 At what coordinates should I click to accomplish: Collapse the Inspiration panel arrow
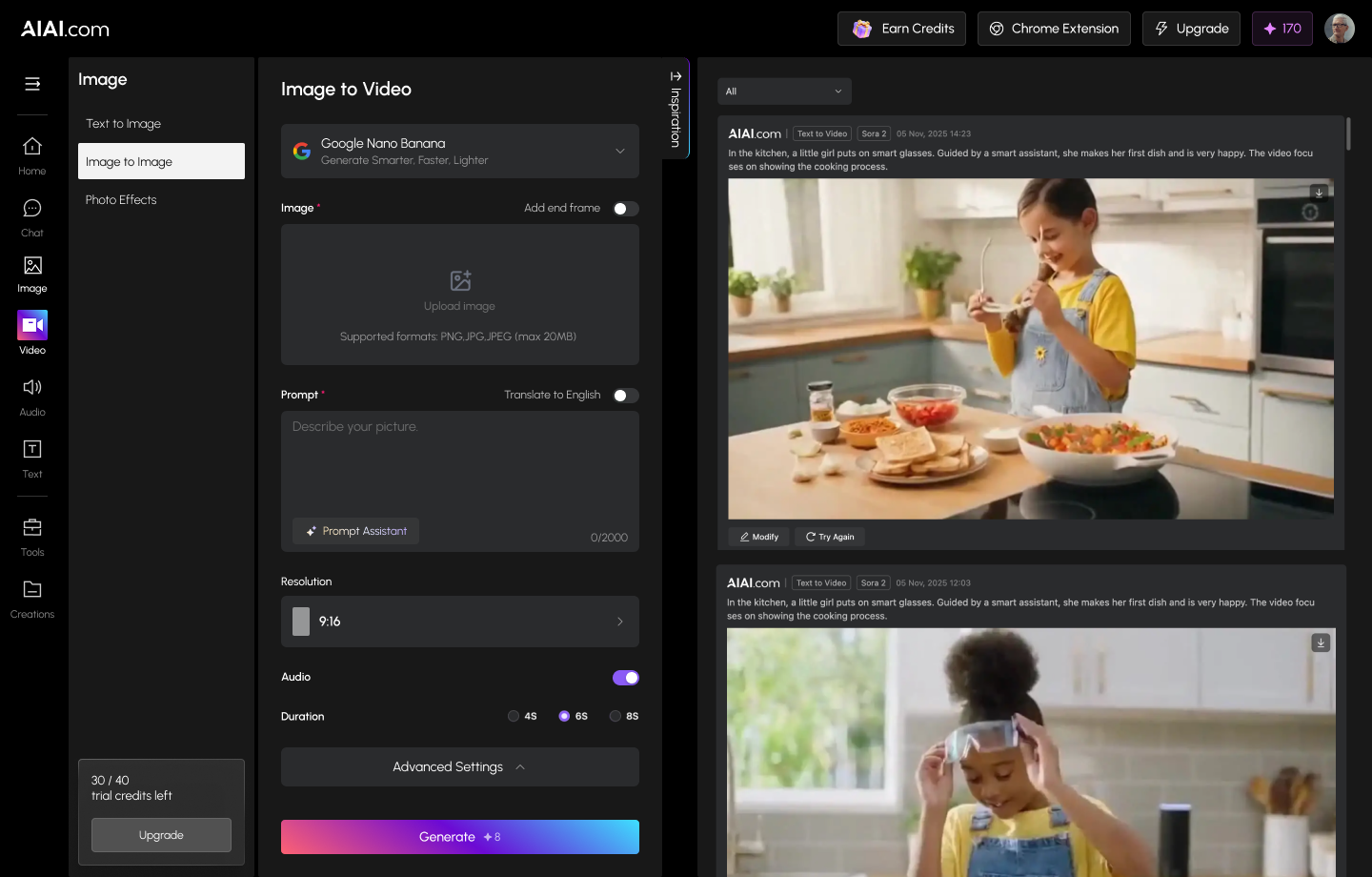point(676,76)
